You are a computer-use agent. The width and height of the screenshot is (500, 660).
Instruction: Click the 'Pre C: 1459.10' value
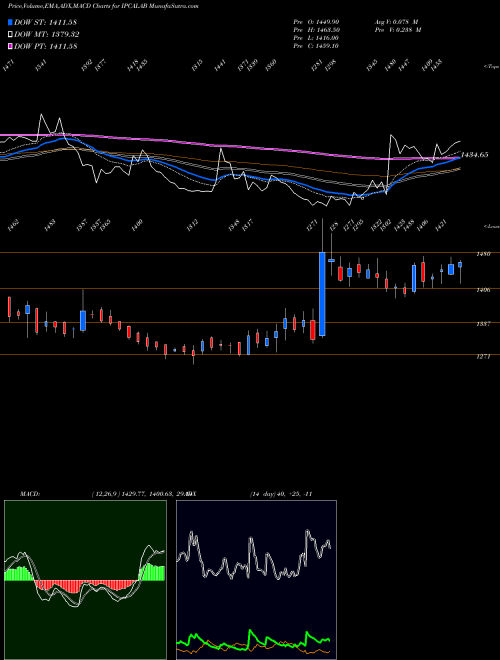316,46
